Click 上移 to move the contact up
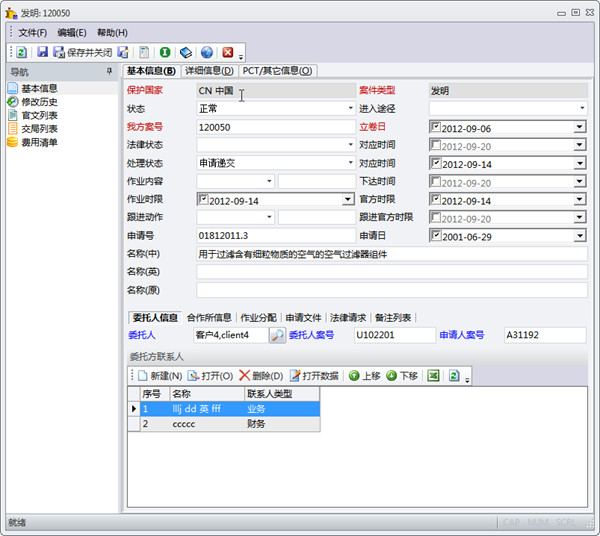This screenshot has height=536, width=600. (365, 376)
